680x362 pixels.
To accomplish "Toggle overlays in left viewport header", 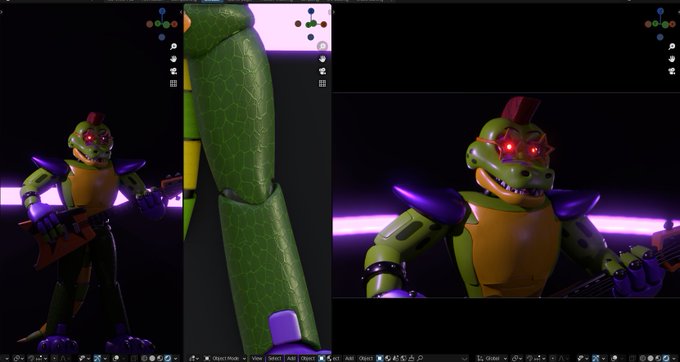I will 116,358.
